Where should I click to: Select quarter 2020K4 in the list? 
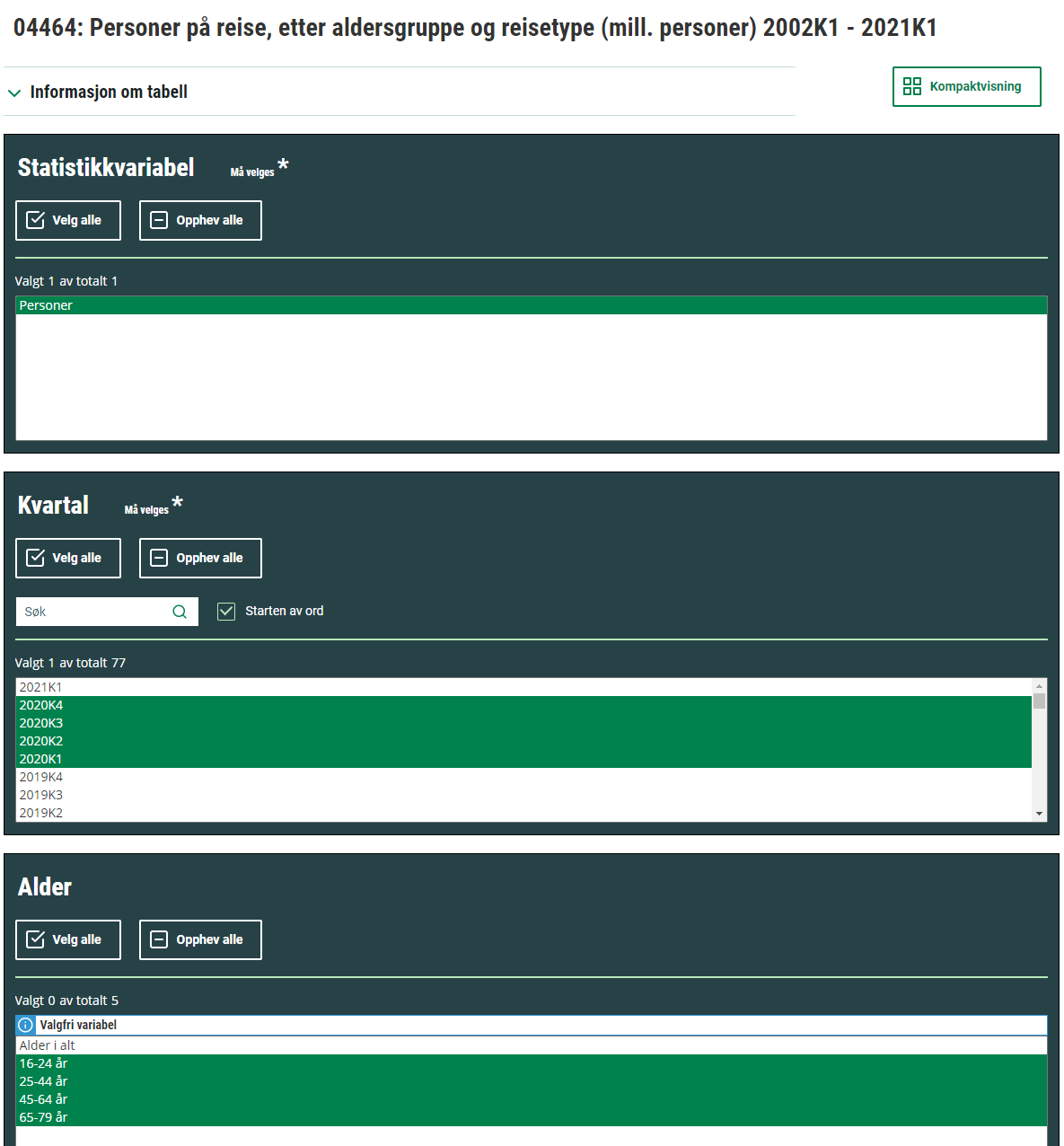pos(523,705)
